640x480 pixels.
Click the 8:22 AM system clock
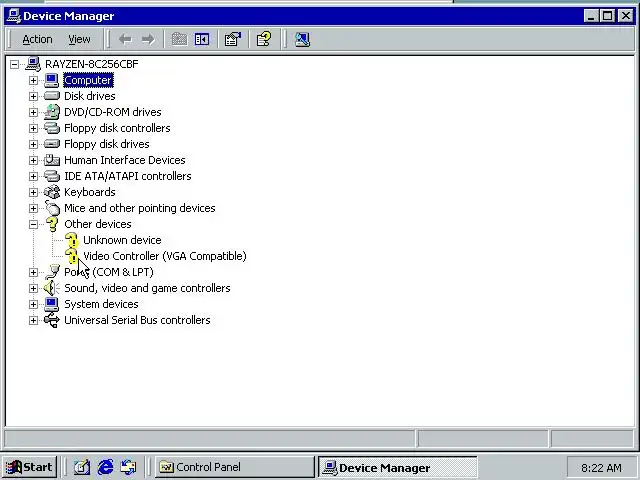(x=601, y=468)
